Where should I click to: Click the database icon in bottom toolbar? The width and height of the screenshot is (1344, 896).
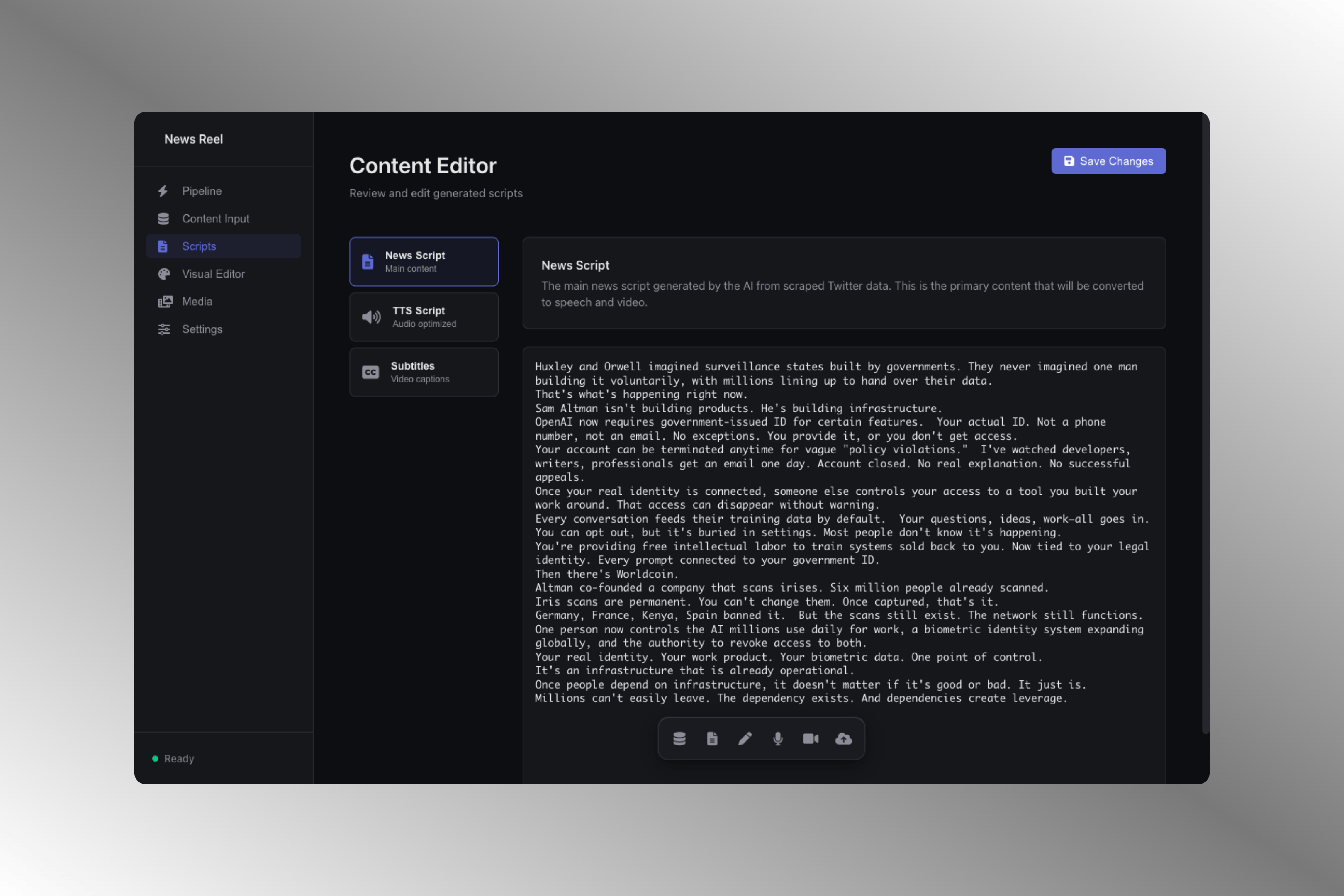tap(679, 739)
